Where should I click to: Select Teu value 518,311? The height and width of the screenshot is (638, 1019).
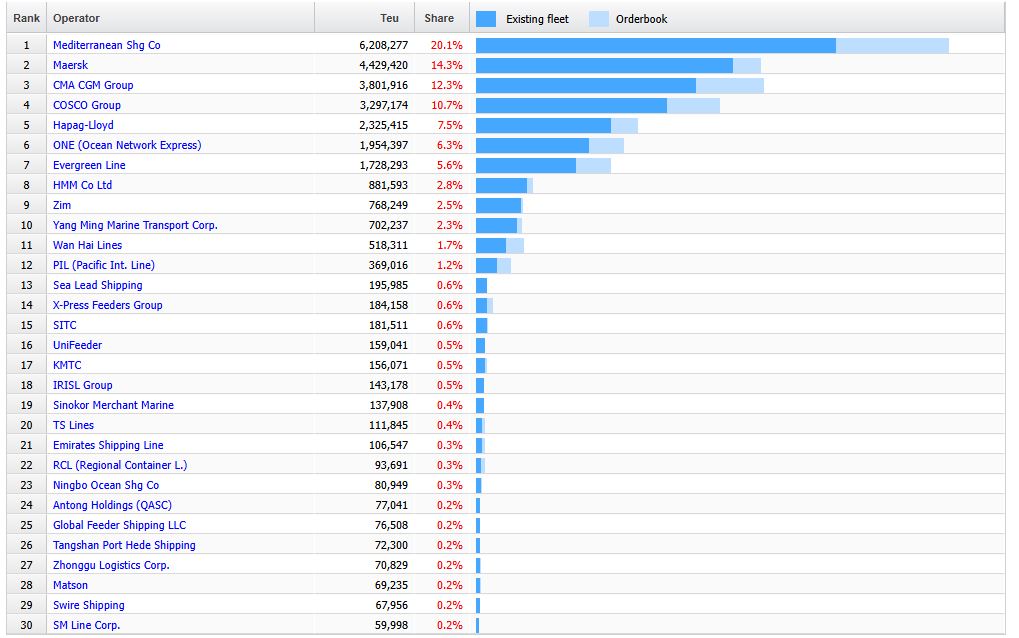coord(388,245)
